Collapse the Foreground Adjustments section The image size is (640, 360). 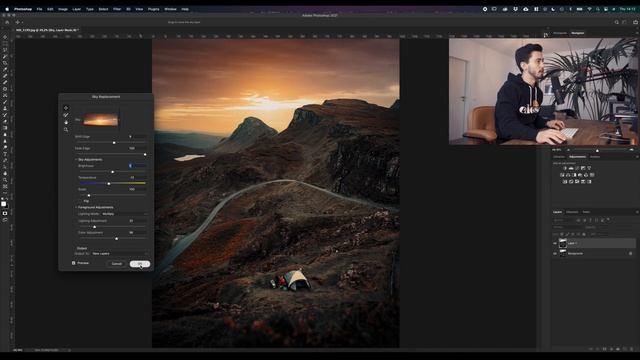click(x=76, y=207)
